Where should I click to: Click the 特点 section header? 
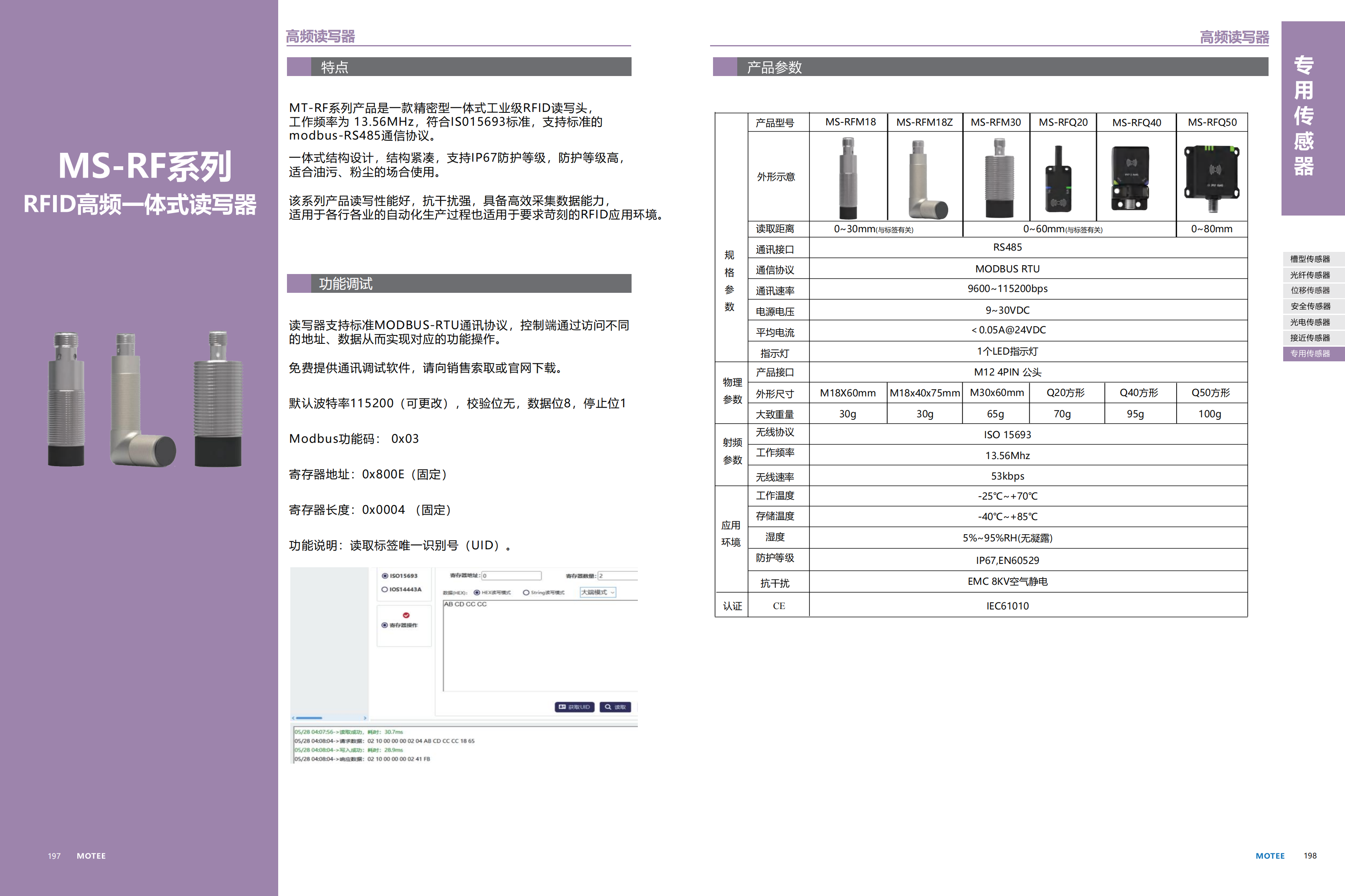tap(459, 67)
